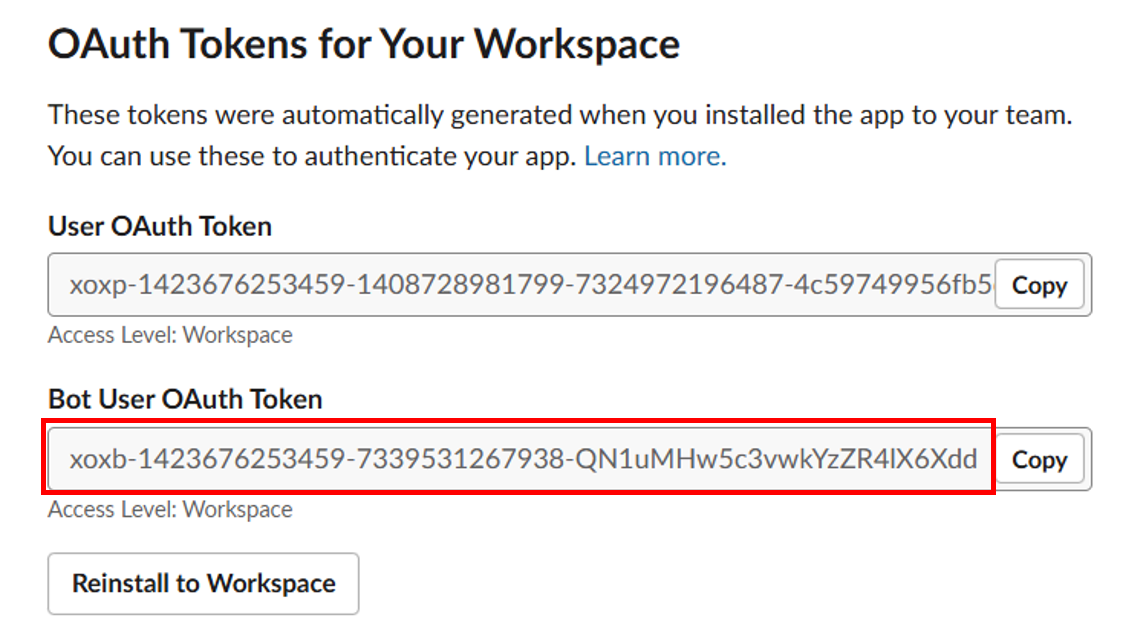Copy the Bot User OAuth Token
The image size is (1146, 632).
(1039, 459)
